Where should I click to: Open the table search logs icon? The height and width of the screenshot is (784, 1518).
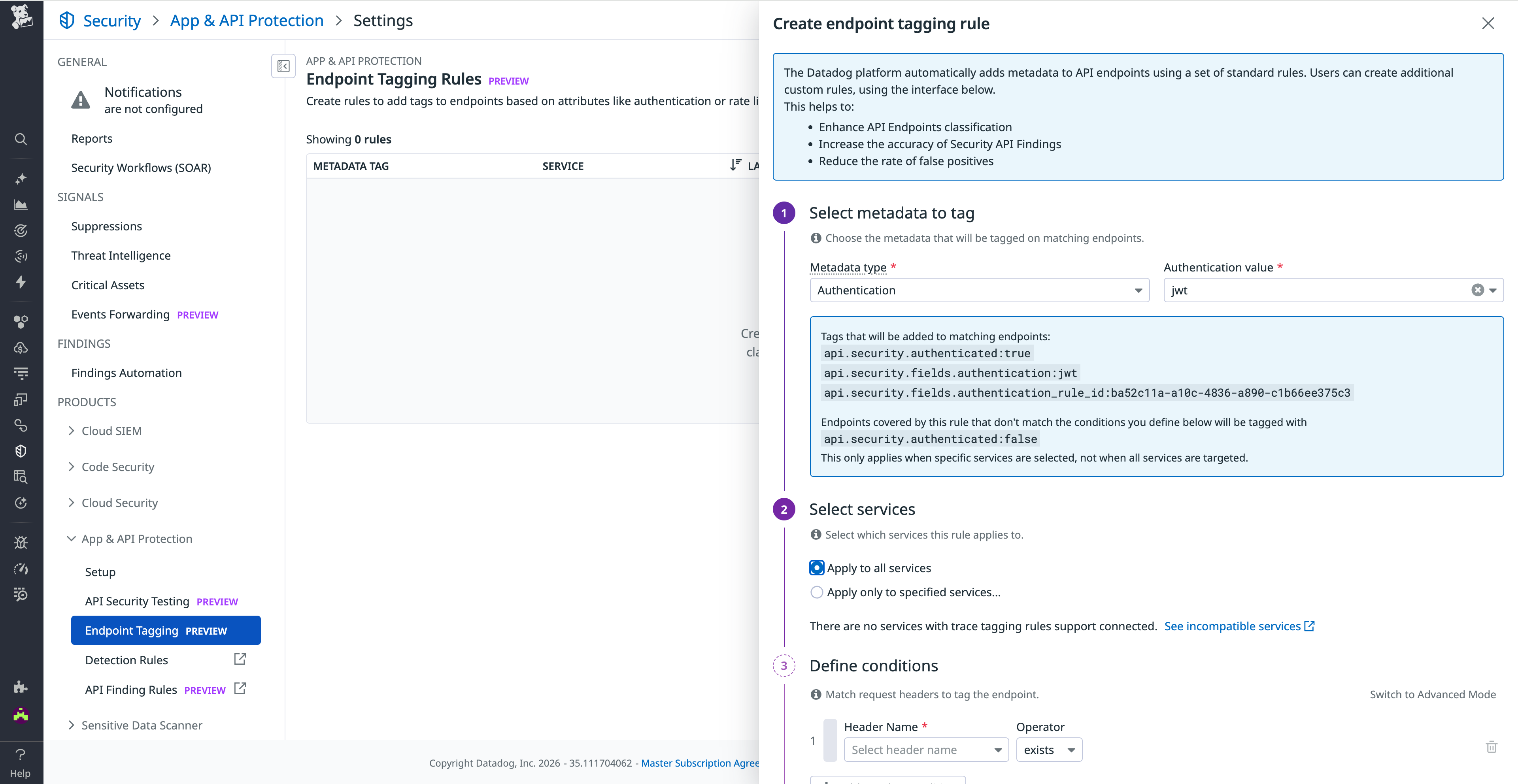[x=21, y=477]
